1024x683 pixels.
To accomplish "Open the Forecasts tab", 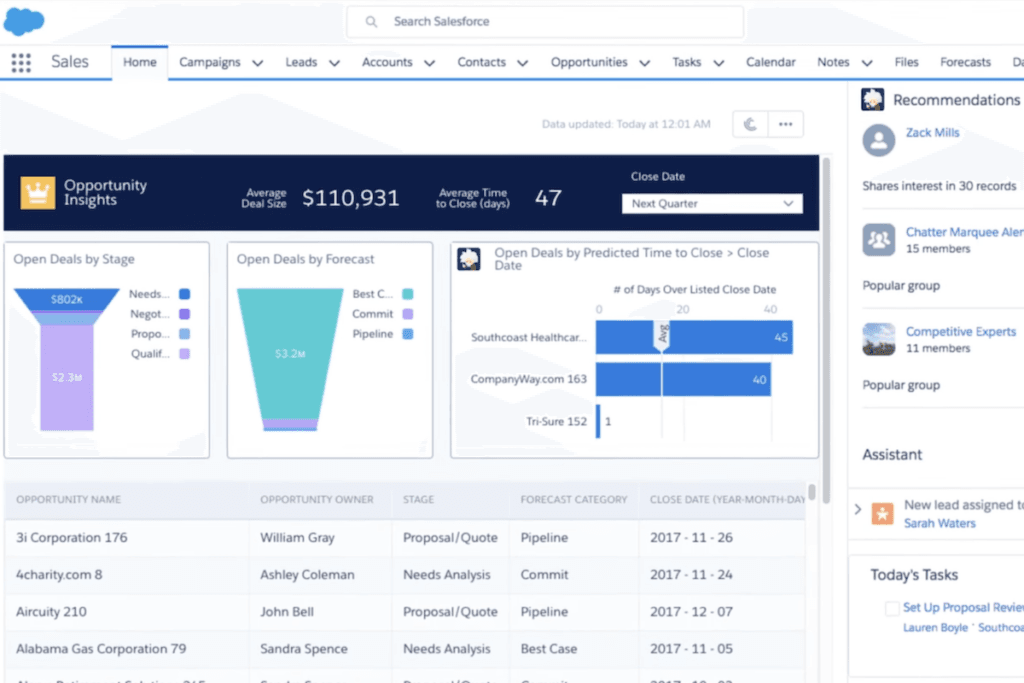I will 965,62.
